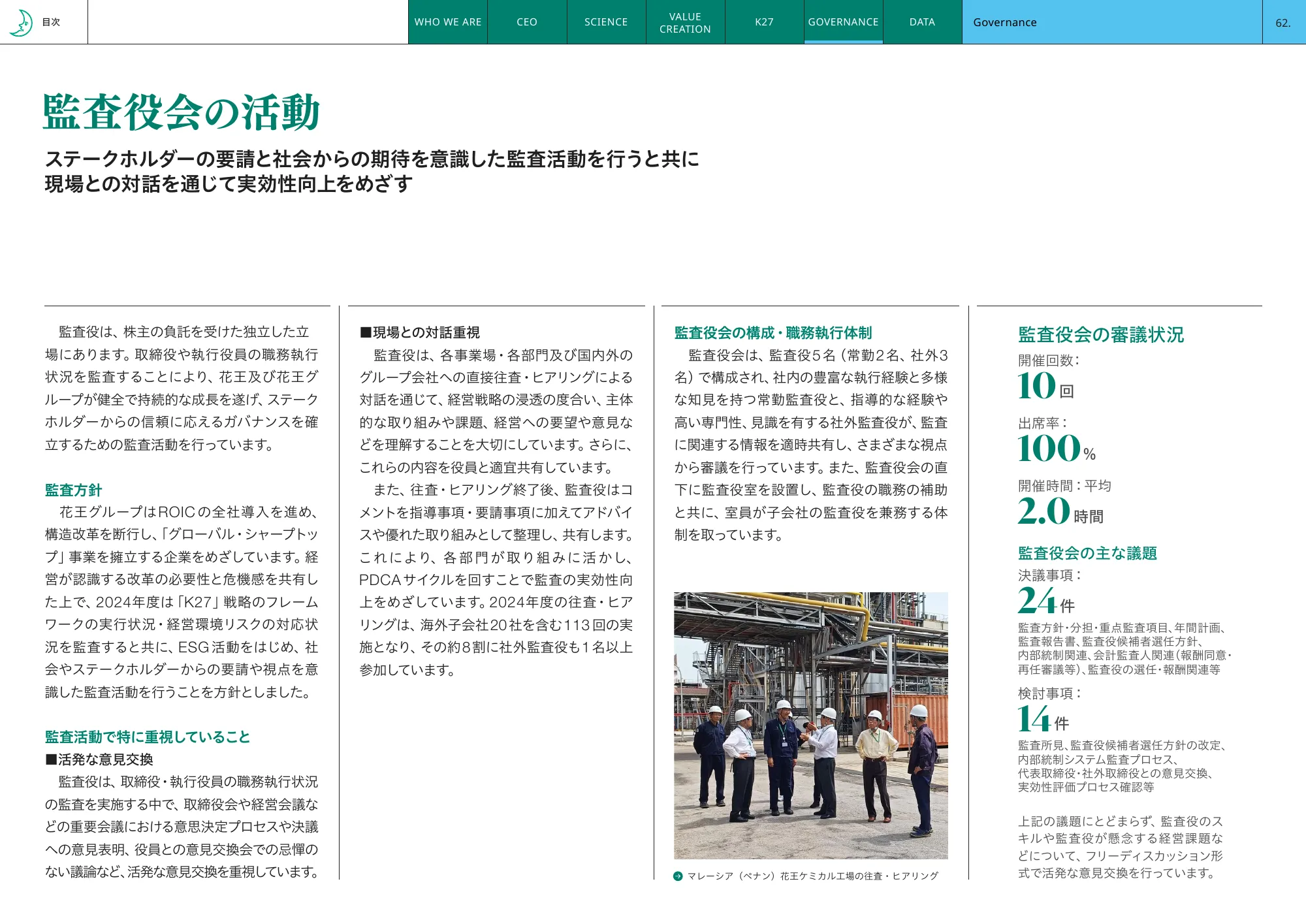Click the arrow icon beside the photo caption
Screen dimensions: 1306x924
(x=677, y=877)
